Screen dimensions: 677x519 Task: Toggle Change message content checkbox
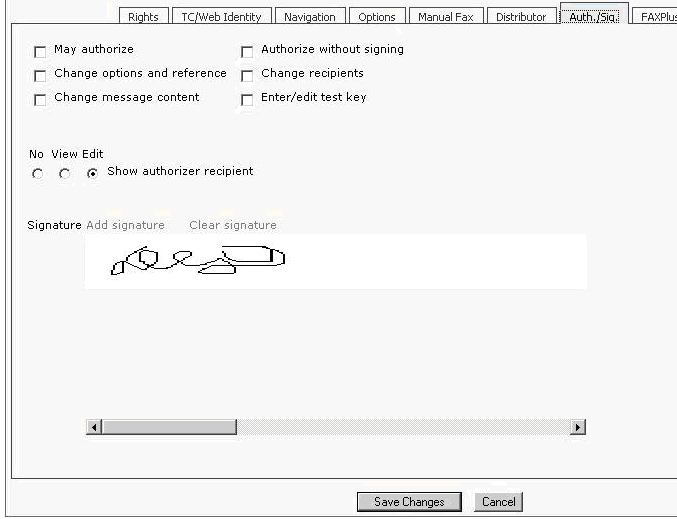click(40, 100)
